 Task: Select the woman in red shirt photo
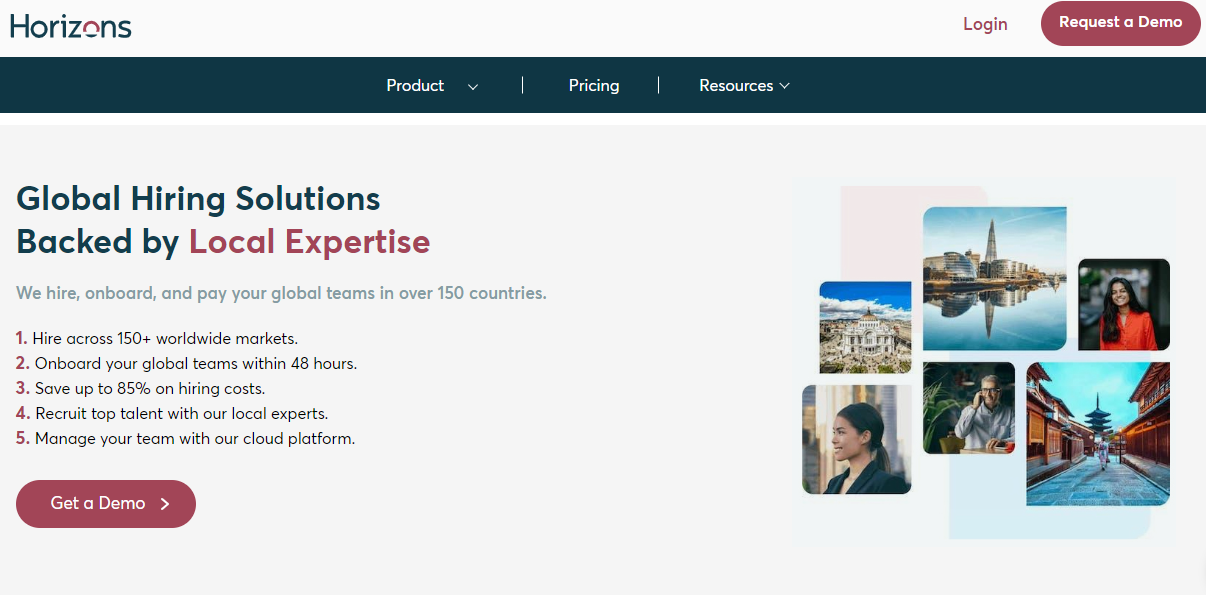coord(1124,304)
